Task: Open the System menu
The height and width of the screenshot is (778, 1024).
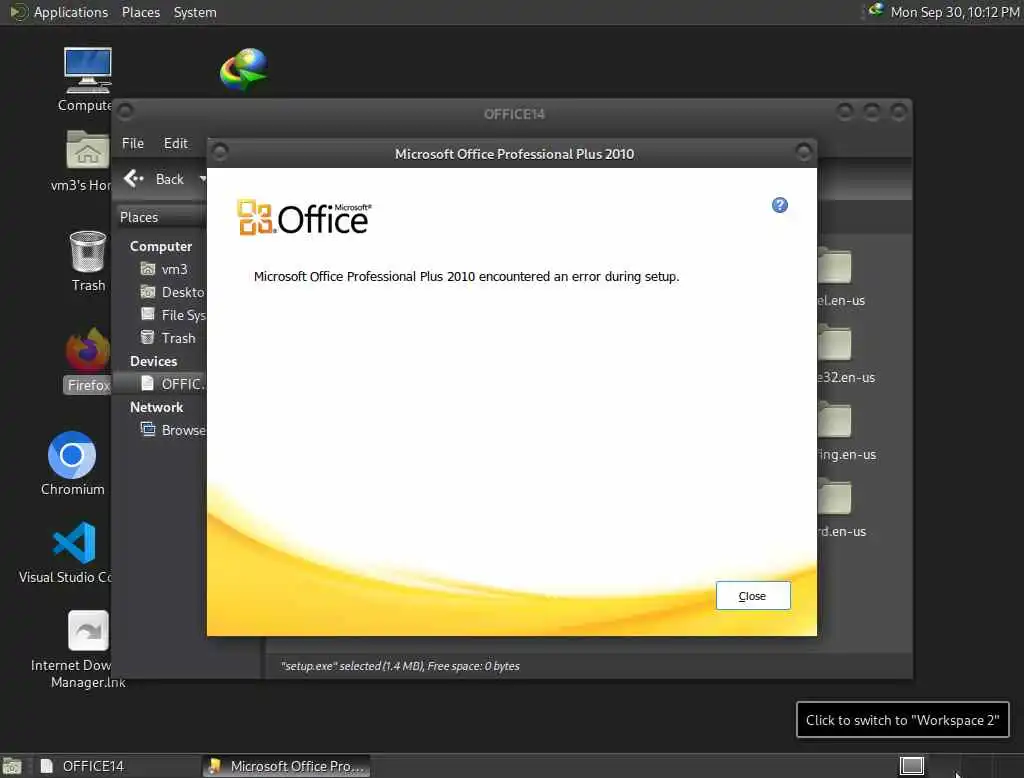Action: tap(195, 12)
